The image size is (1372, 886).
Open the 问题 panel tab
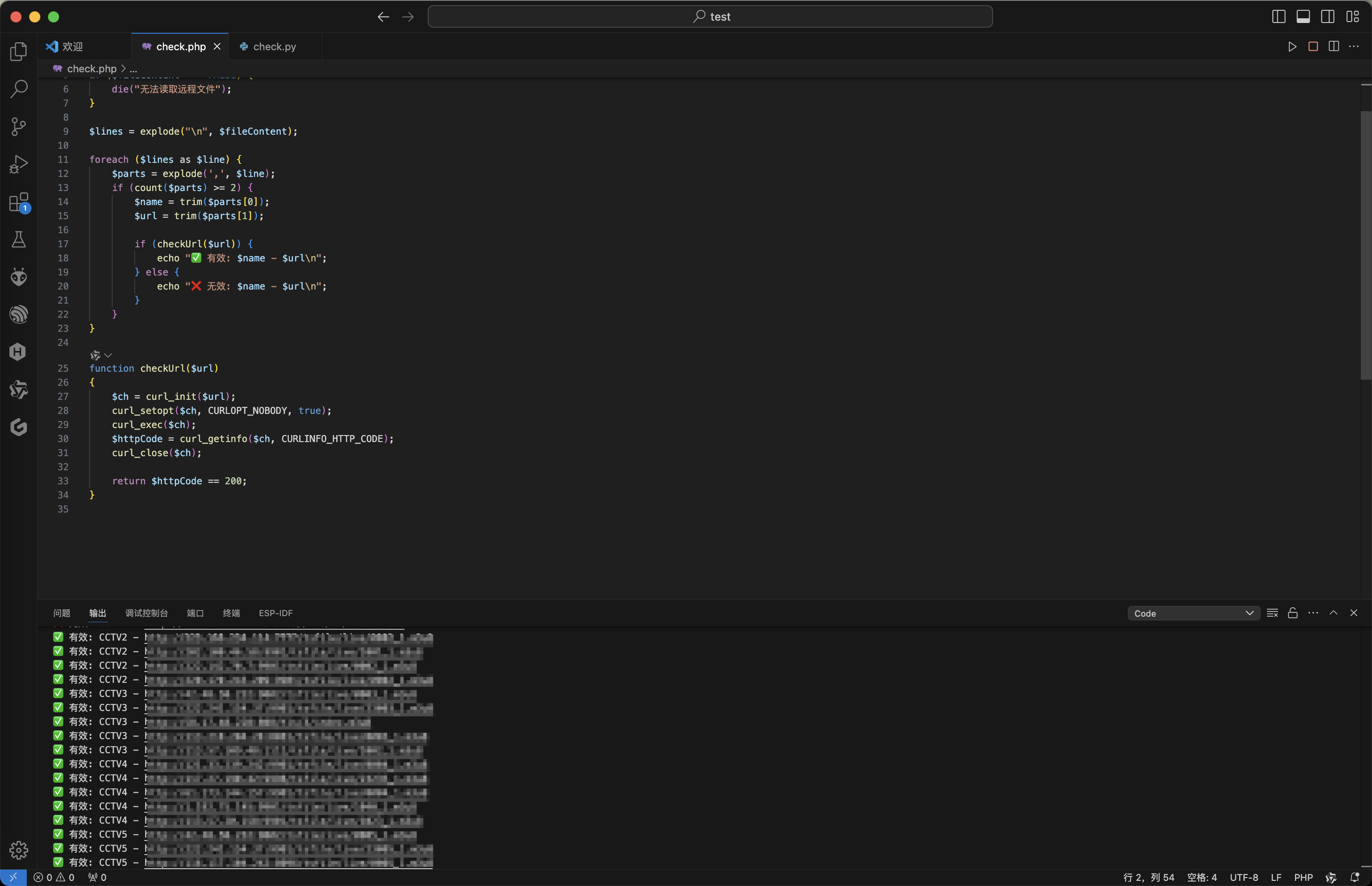62,613
